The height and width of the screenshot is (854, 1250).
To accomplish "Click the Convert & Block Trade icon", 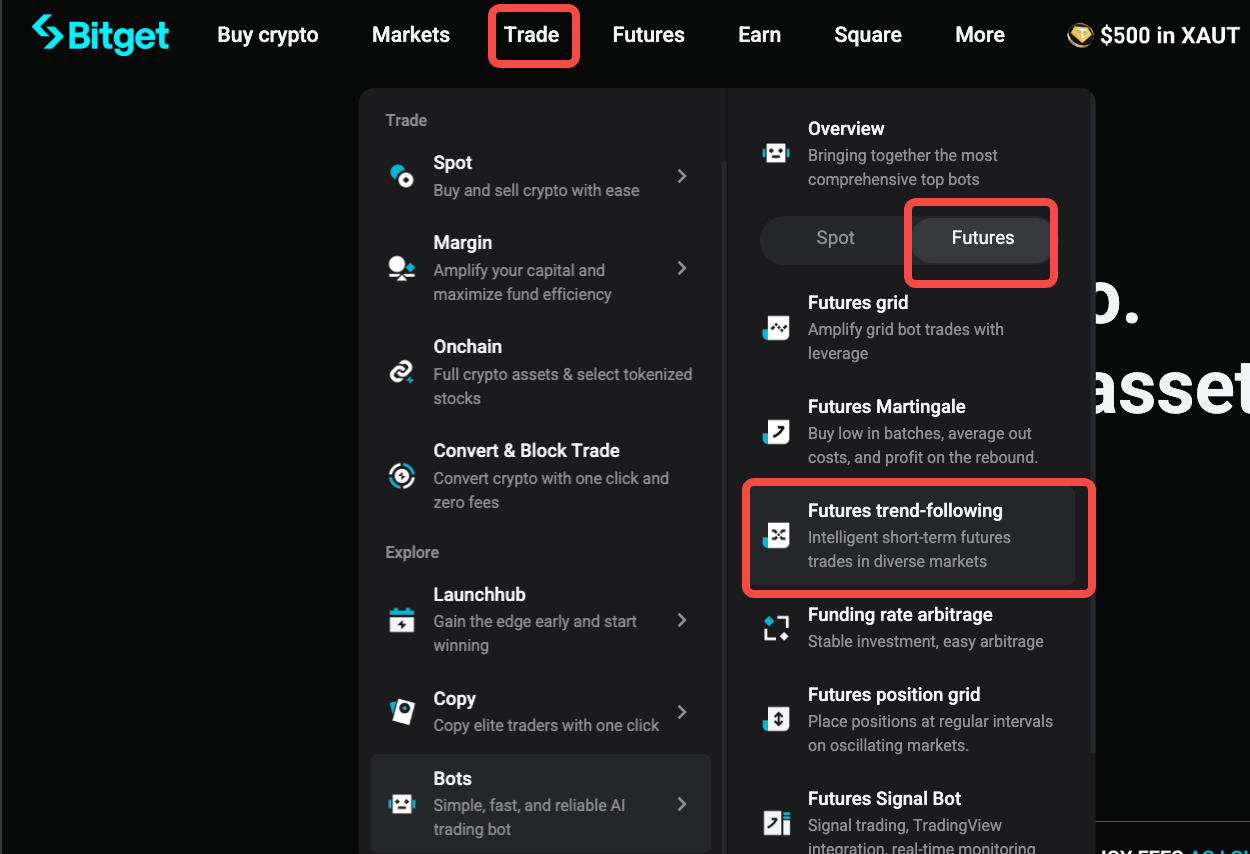I will pos(401,476).
